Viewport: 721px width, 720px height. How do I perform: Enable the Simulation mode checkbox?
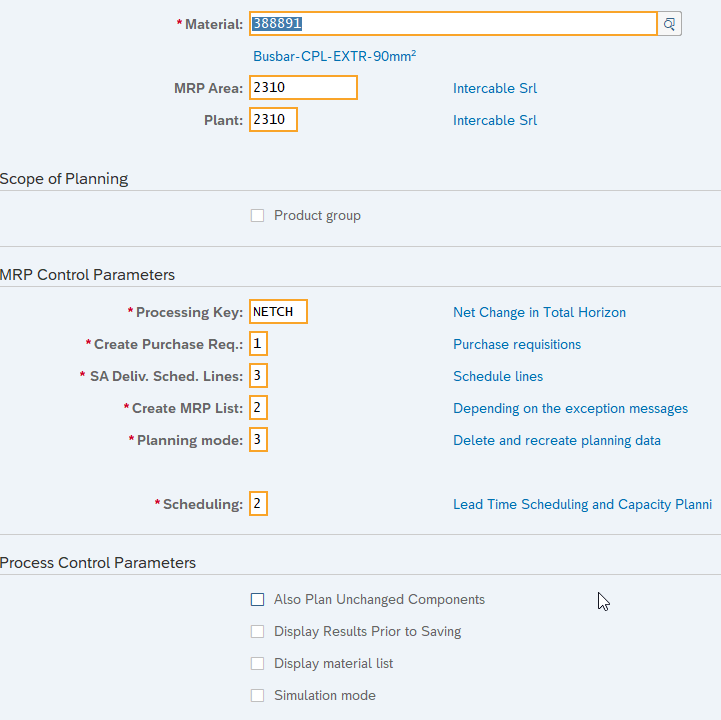pos(257,696)
